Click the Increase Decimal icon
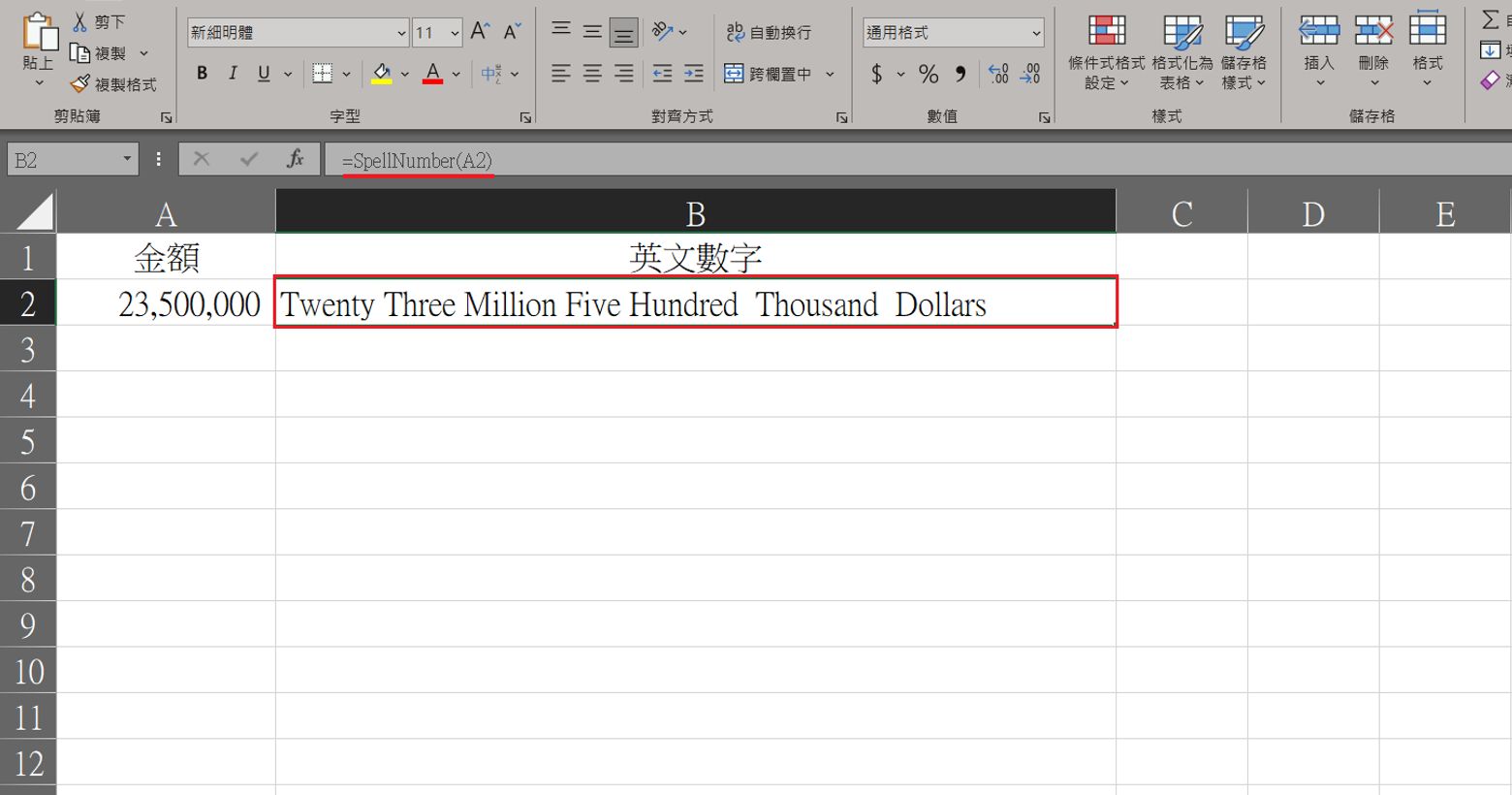 tap(998, 74)
